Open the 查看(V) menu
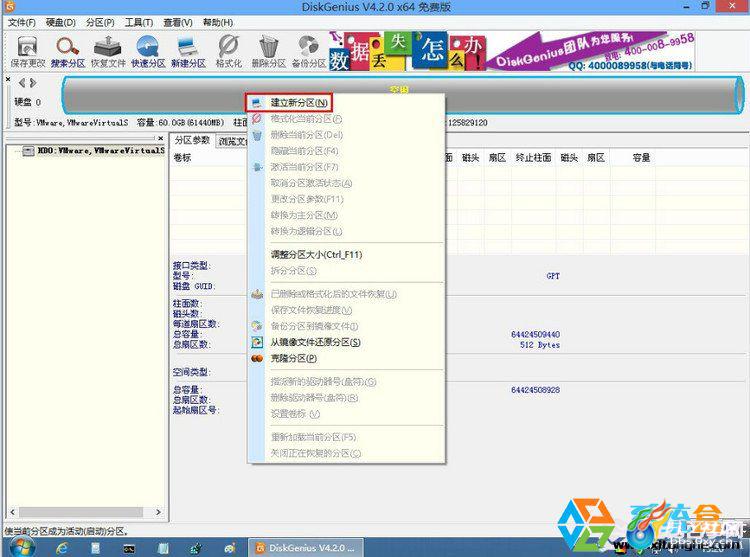 click(177, 22)
